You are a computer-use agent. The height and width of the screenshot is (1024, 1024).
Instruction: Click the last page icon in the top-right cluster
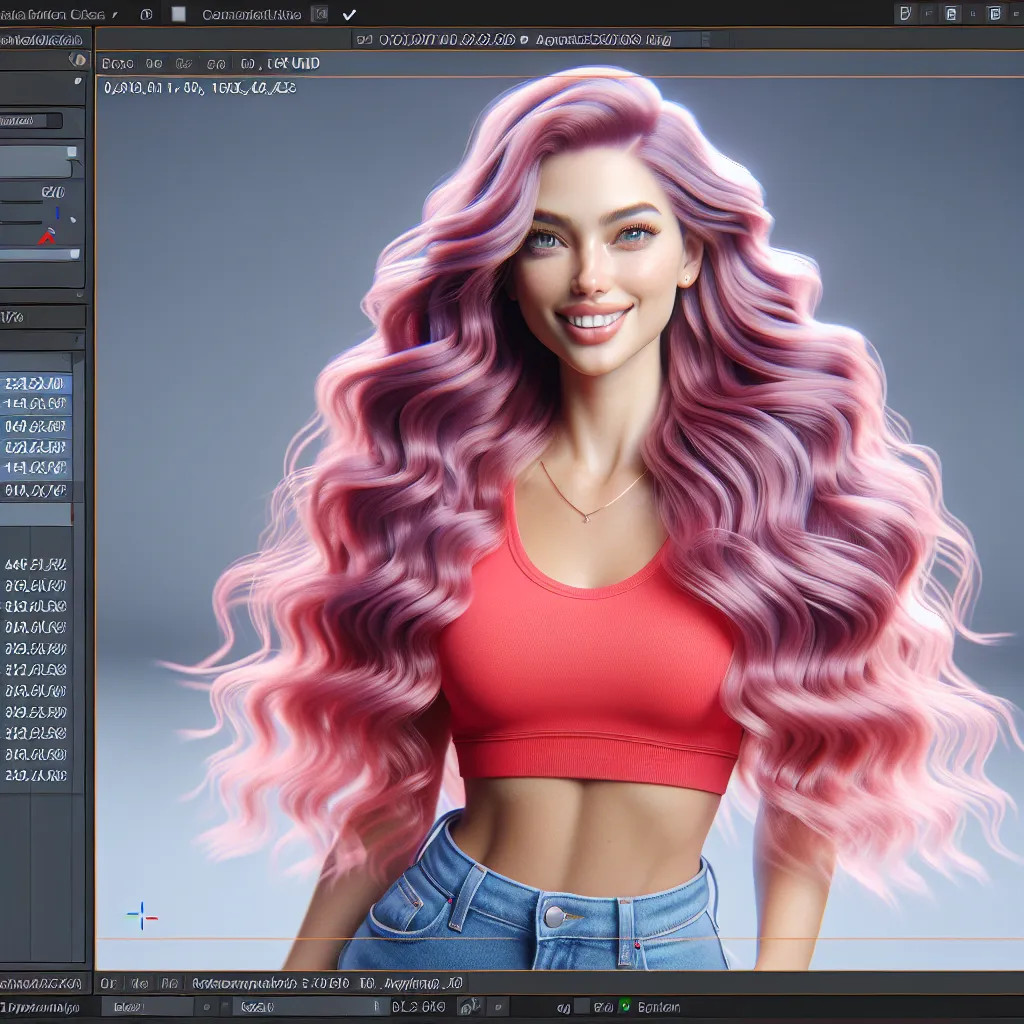994,13
